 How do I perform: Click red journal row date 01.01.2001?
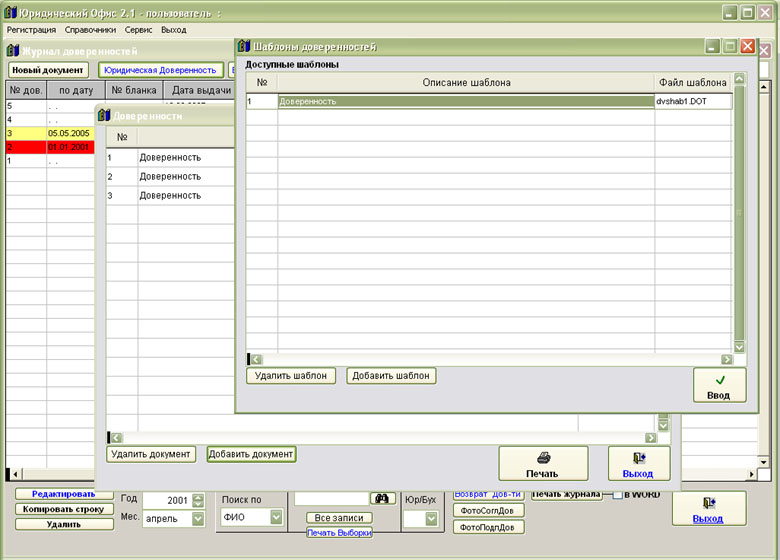69,147
